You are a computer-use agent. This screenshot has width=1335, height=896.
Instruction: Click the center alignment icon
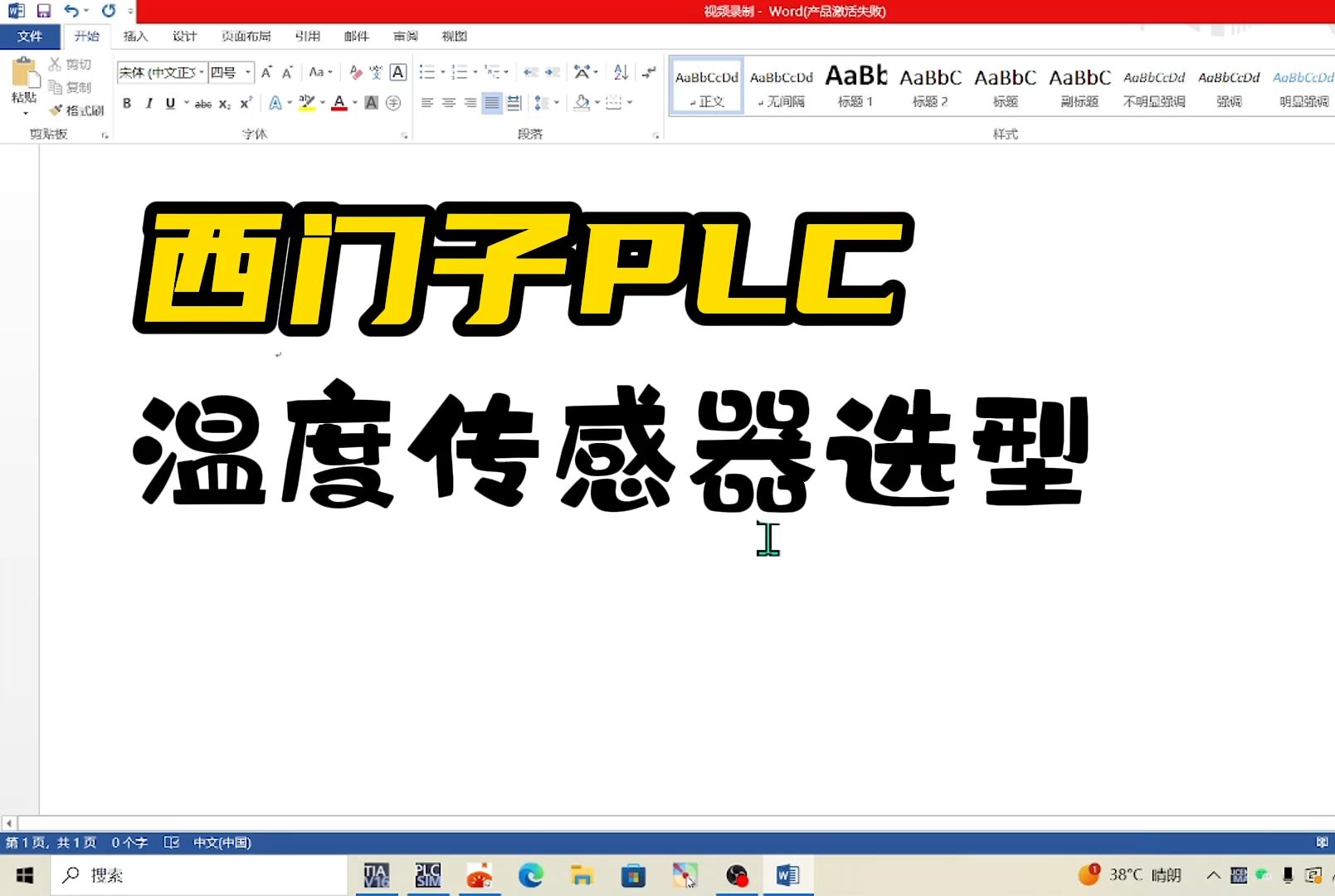448,102
